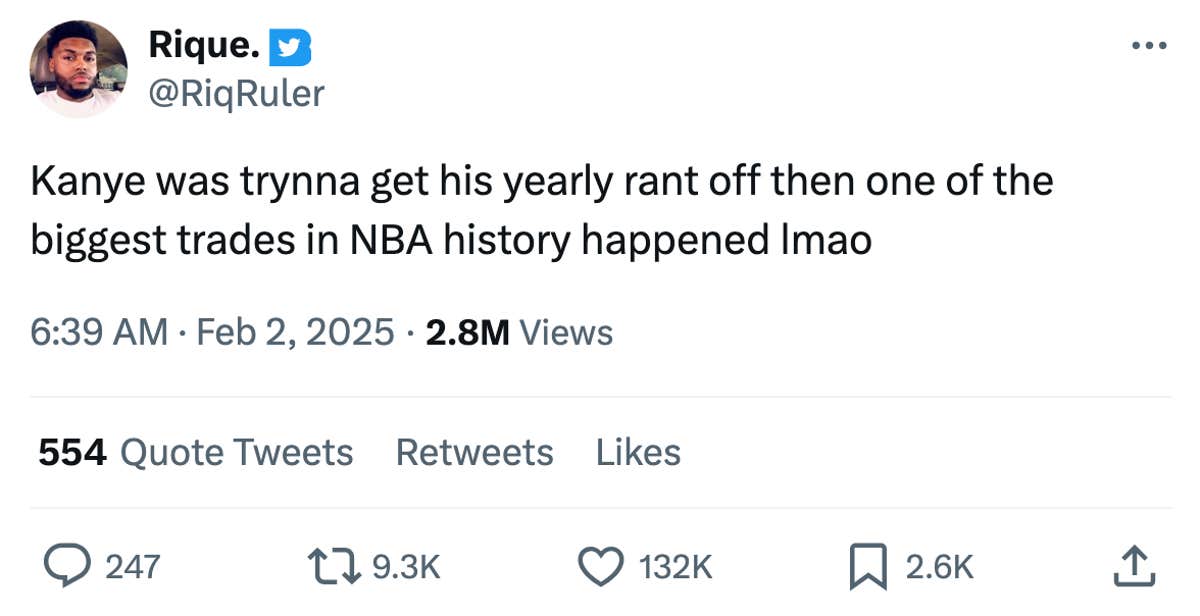The image size is (1200, 616).
Task: Toggle the like heart on the tweet
Action: [x=600, y=565]
